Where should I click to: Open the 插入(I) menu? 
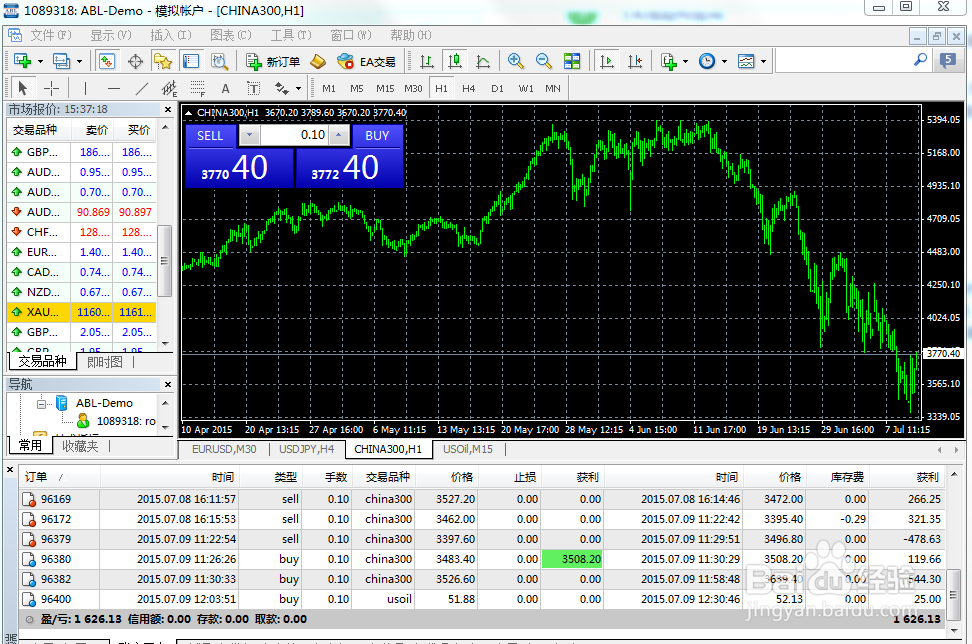point(170,35)
